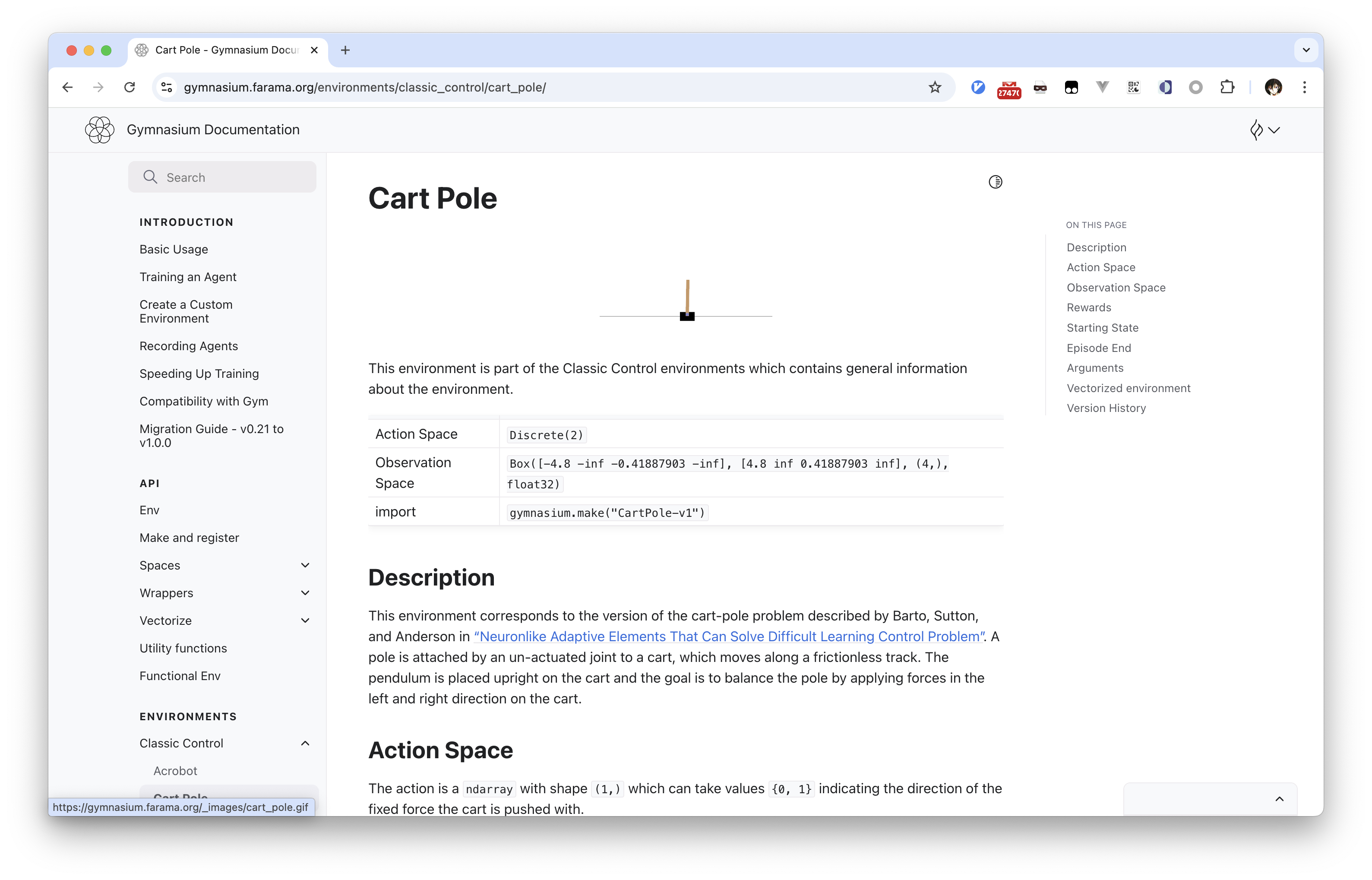1372x880 pixels.
Task: Open Speeding Up Training page
Action: click(199, 373)
